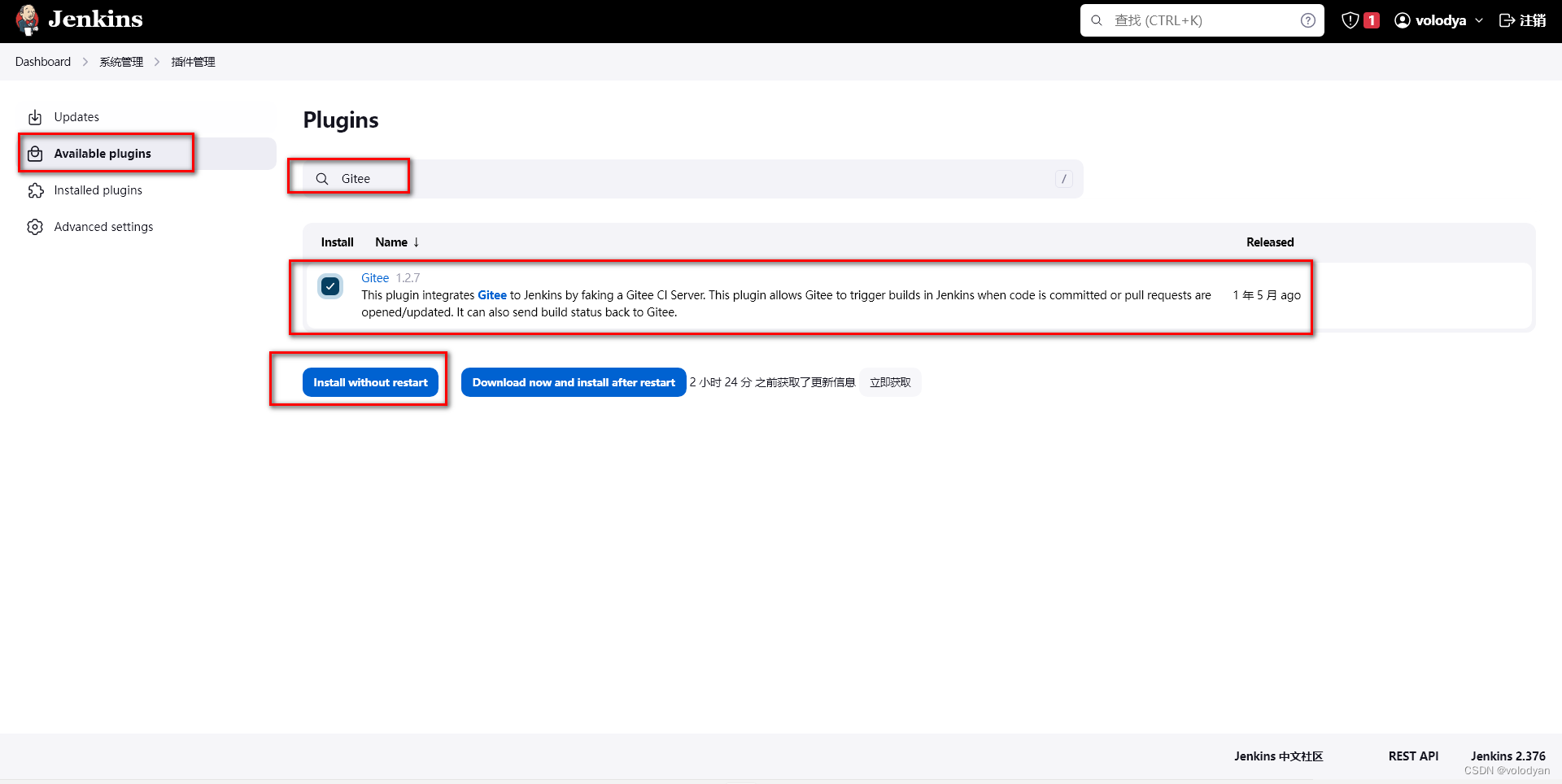
Task: Click the breadcrumb arrow after 系统管理
Action: [x=157, y=62]
